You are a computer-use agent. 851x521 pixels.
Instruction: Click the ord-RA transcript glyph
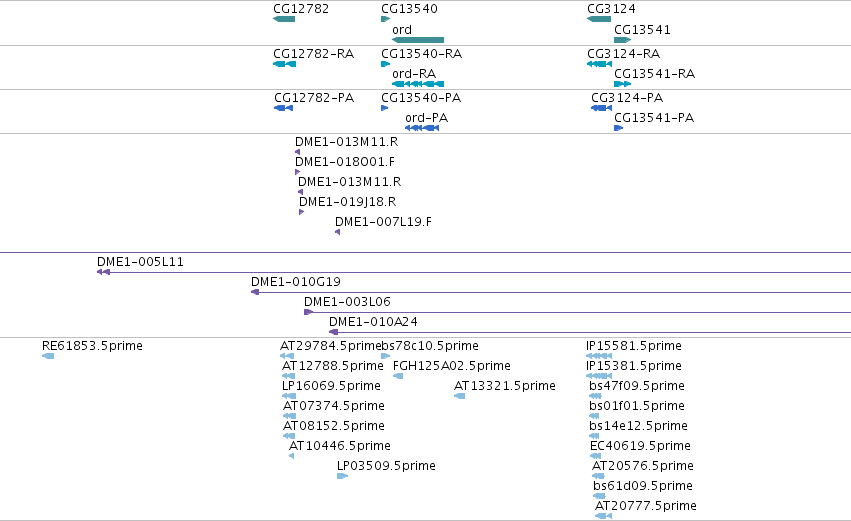418,84
